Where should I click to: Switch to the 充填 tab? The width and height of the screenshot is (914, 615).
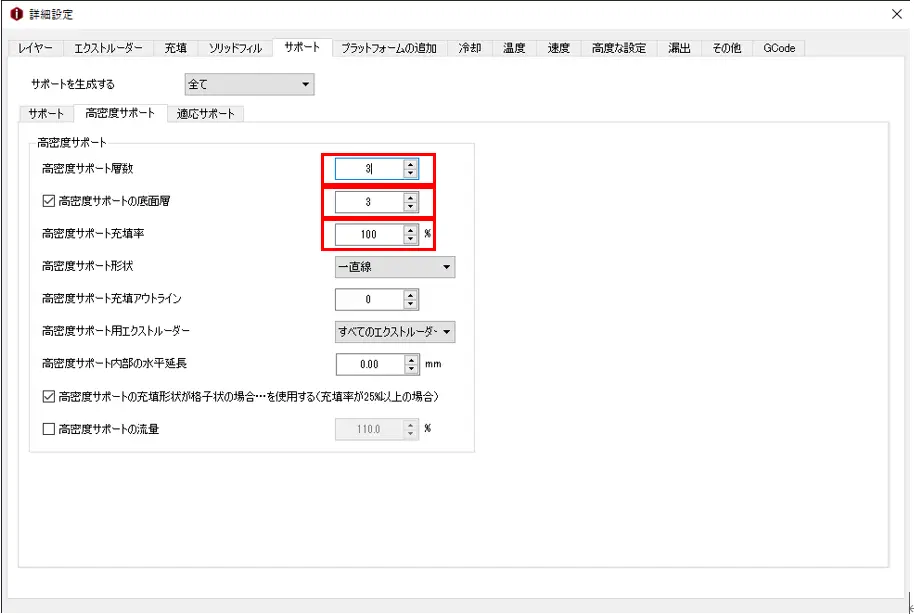[175, 48]
